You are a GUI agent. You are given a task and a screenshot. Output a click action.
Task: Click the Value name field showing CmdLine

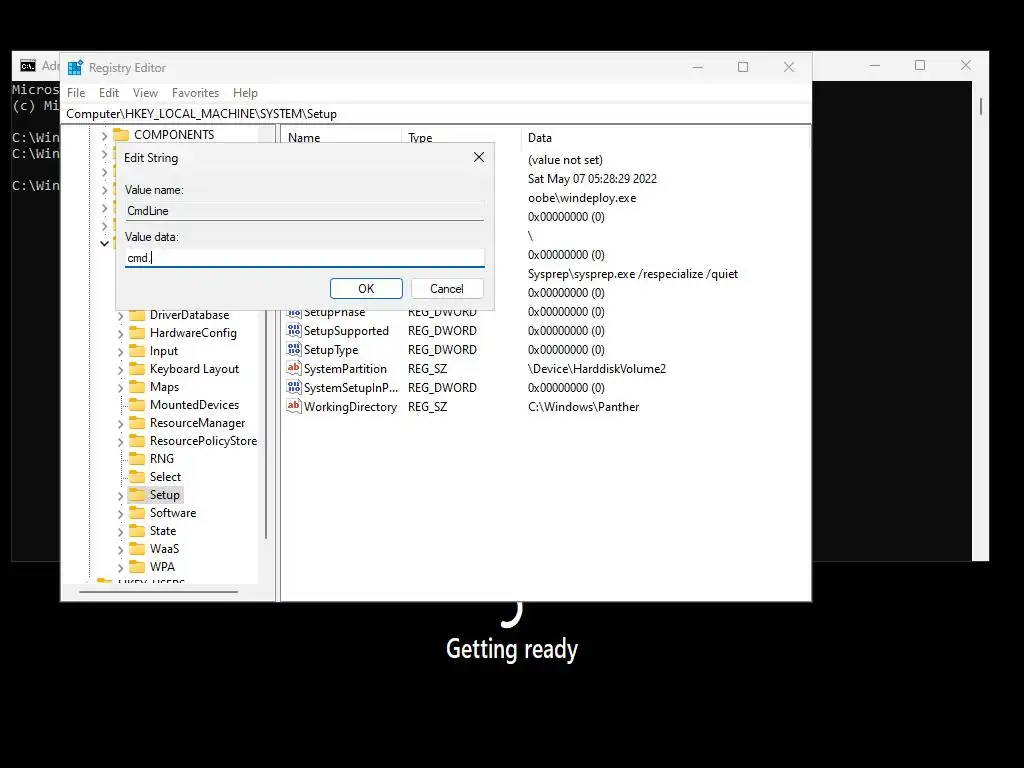305,211
